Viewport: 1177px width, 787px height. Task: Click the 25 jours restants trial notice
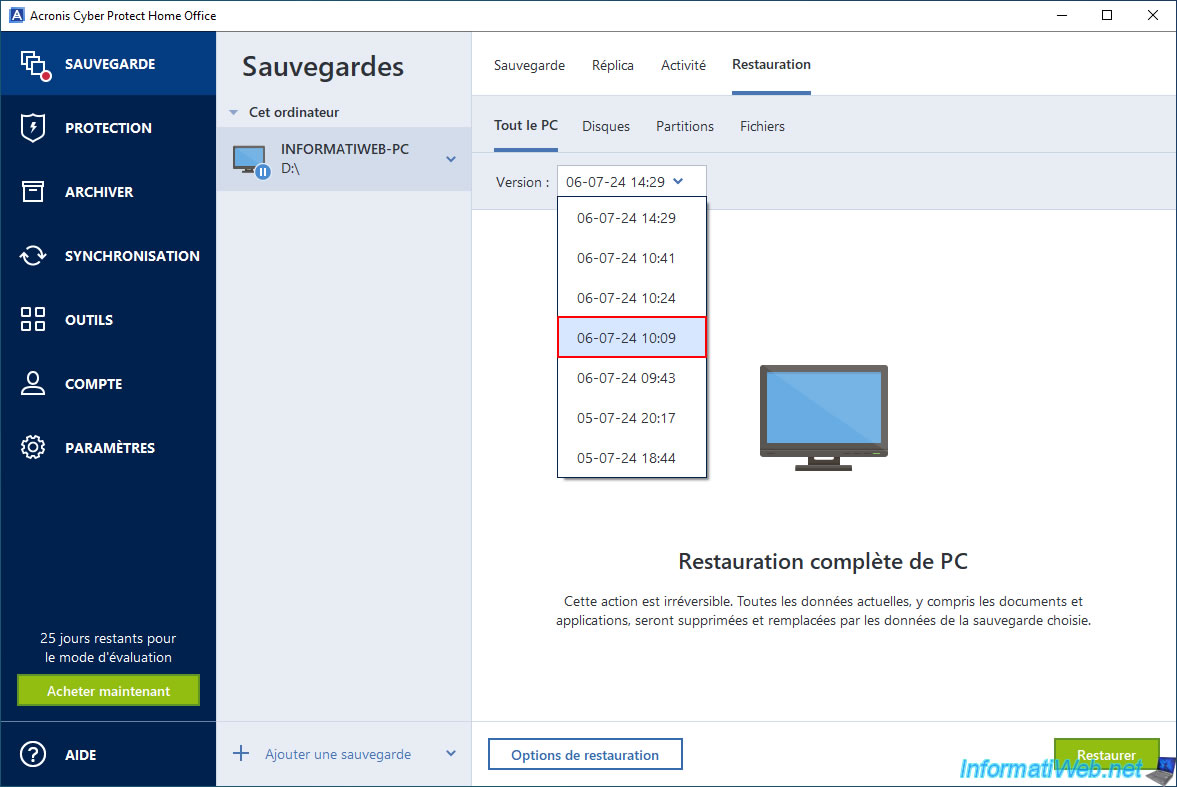108,647
